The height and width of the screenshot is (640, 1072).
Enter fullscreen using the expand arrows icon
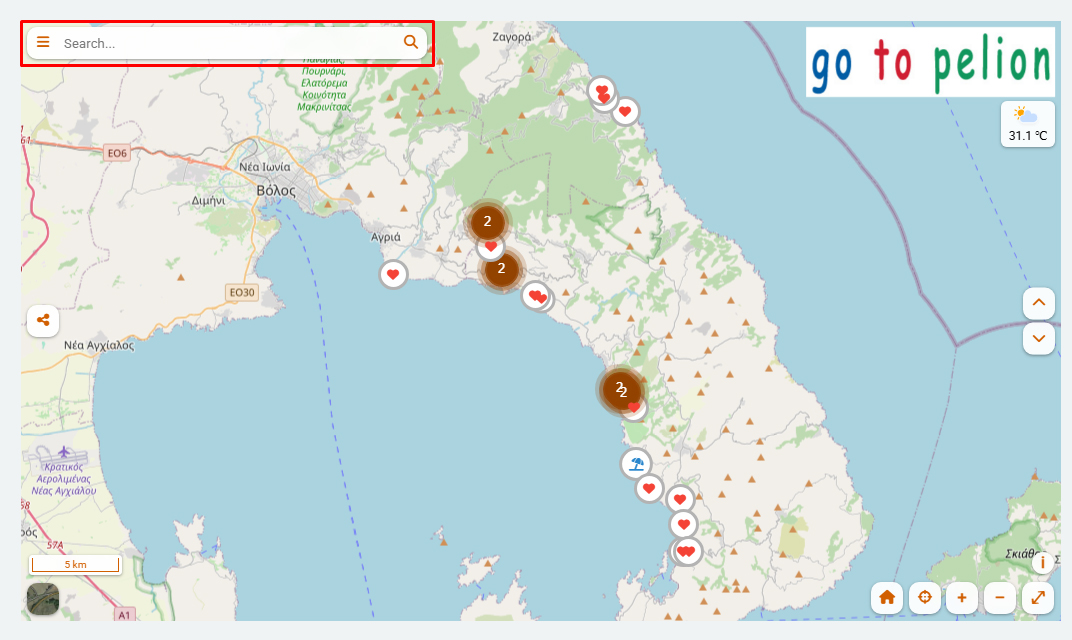click(x=1038, y=598)
